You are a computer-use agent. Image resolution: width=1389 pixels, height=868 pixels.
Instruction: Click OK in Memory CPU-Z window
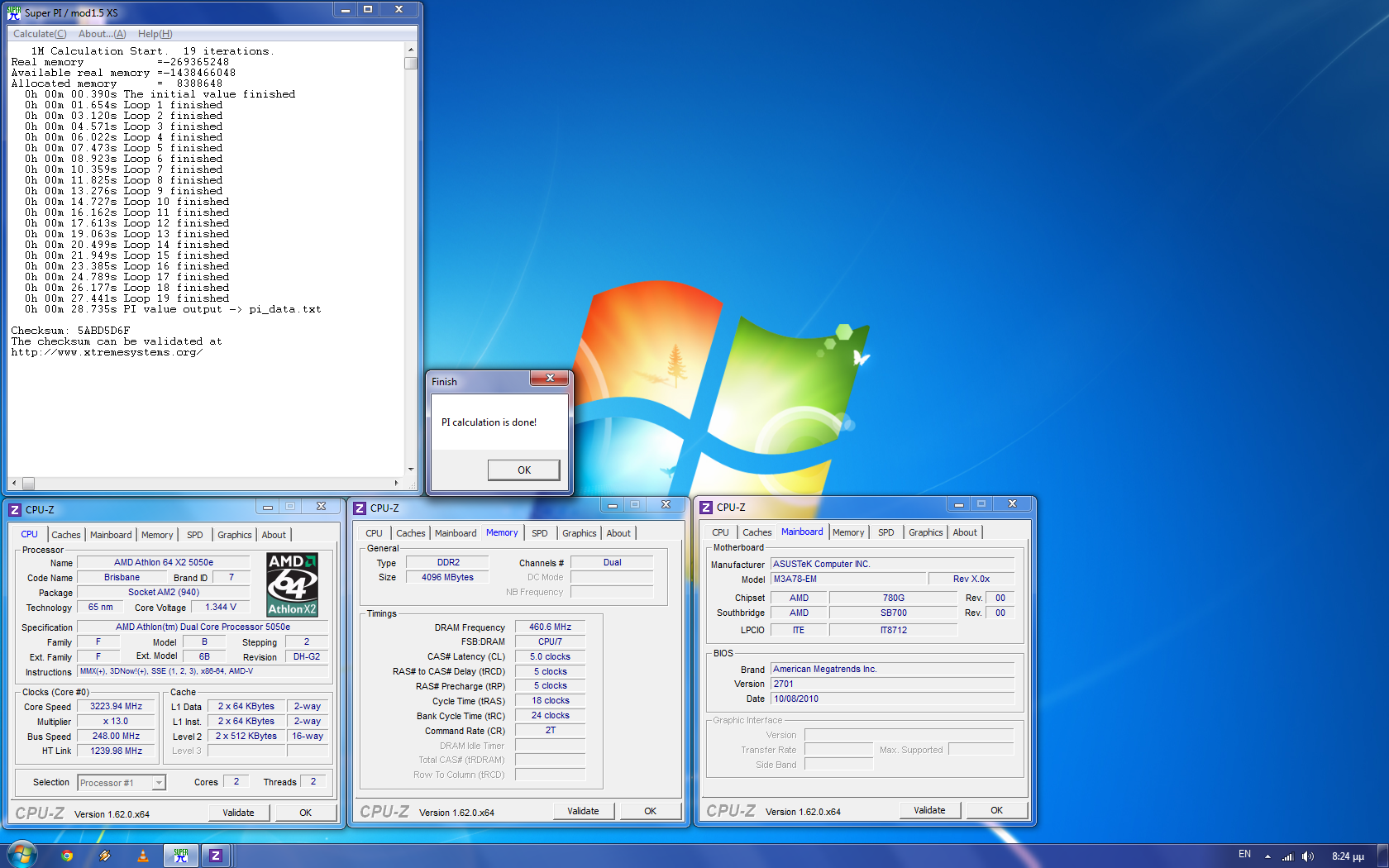(x=651, y=811)
